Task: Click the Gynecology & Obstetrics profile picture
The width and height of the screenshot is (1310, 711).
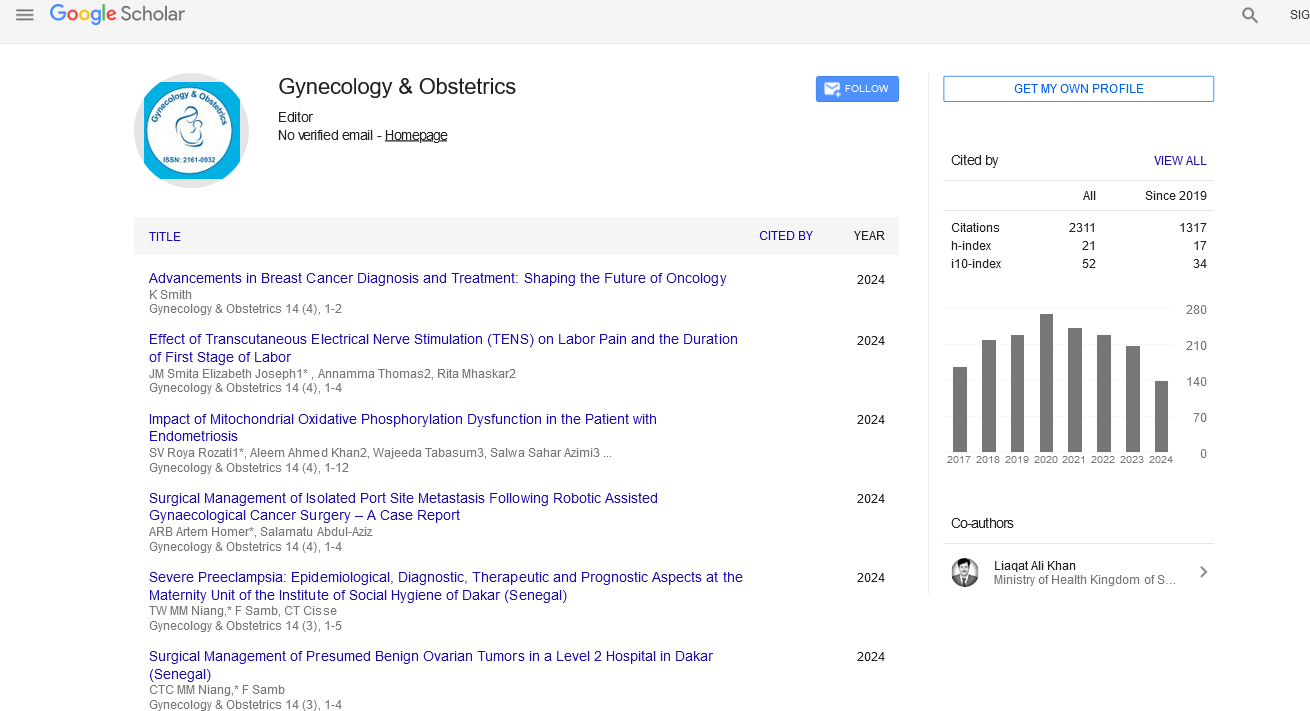Action: [191, 130]
